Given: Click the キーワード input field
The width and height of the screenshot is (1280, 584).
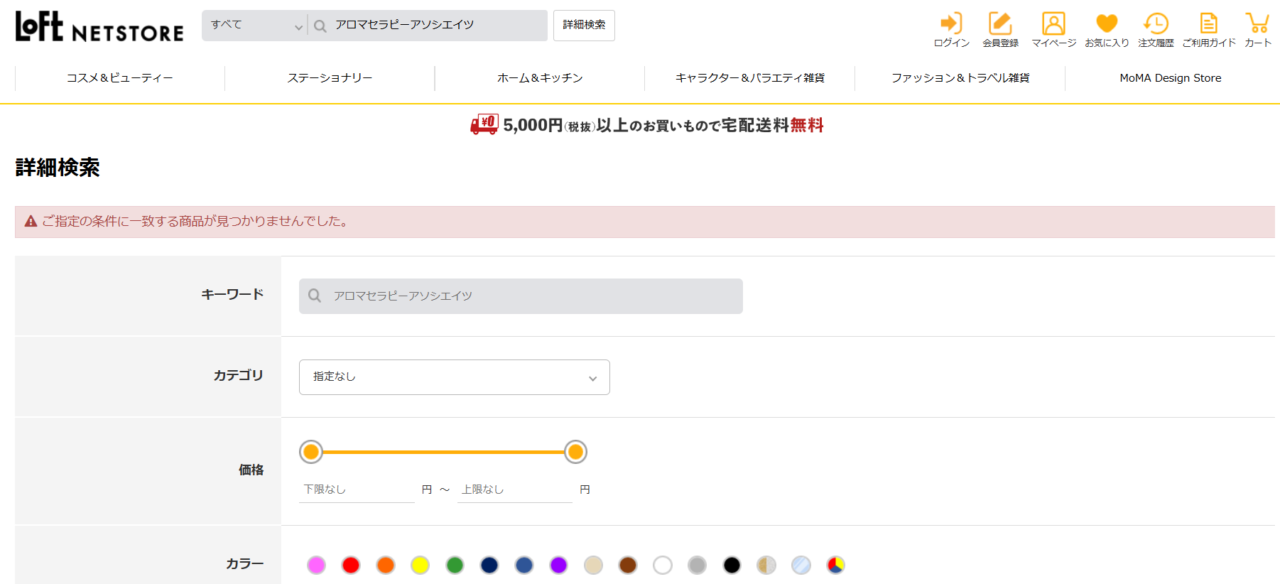Looking at the screenshot, I should 521,296.
